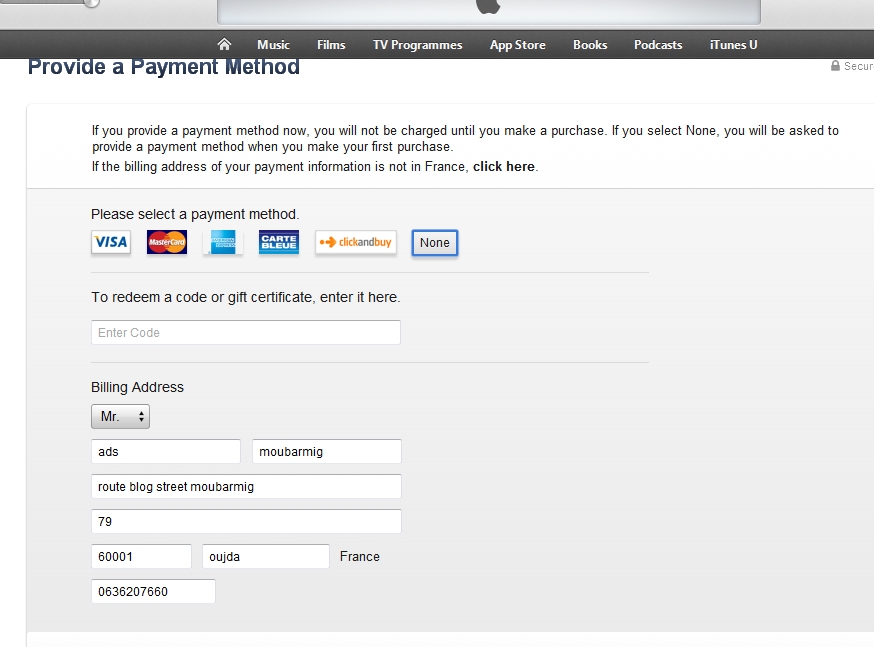The image size is (874, 647).
Task: Open the Mr. title dropdown
Action: coord(120,416)
